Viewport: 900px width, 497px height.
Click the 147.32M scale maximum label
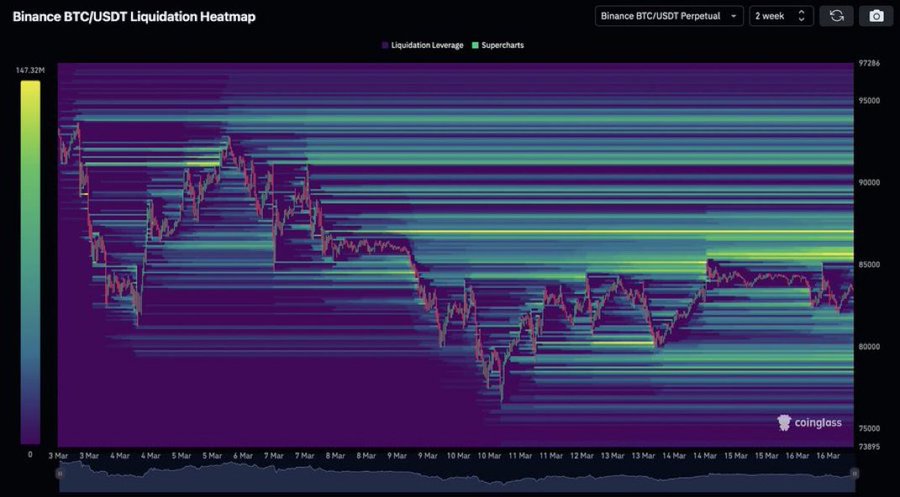pyautogui.click(x=30, y=71)
